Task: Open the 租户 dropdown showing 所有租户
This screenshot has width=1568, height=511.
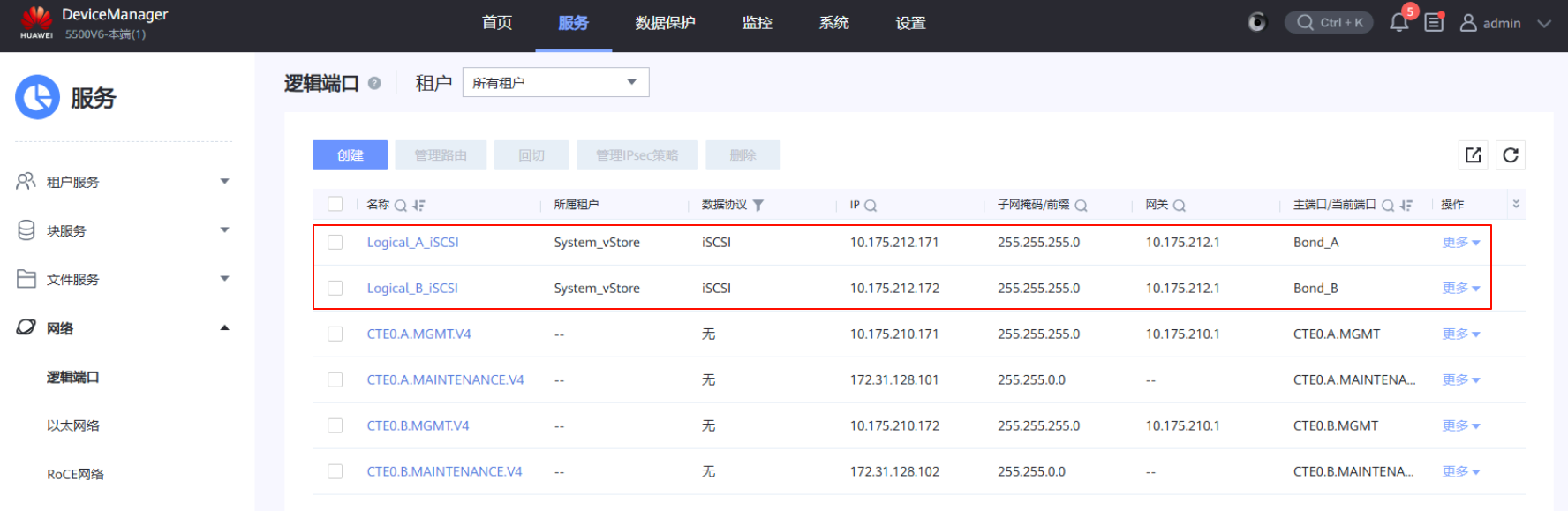Action: [x=555, y=83]
